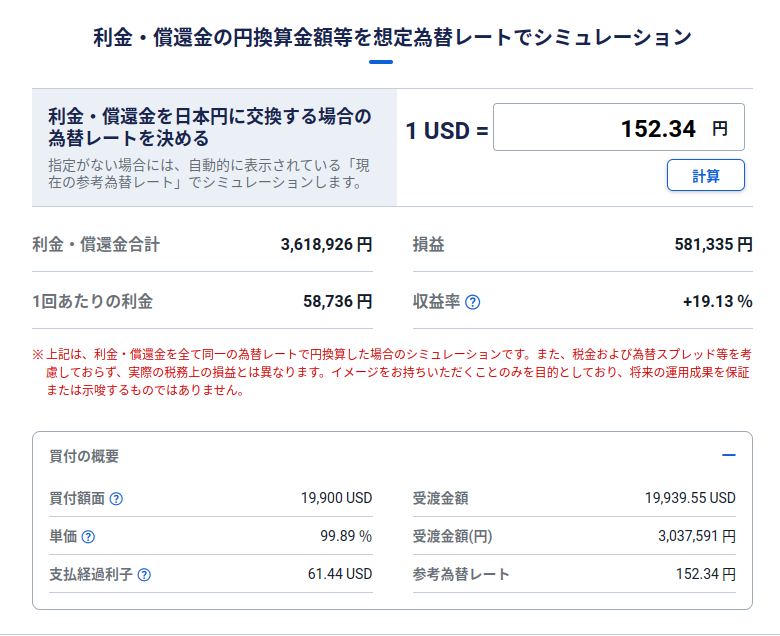This screenshot has width=780, height=636.
Task: Select the 損益 amount 581,335円
Action: click(x=713, y=244)
